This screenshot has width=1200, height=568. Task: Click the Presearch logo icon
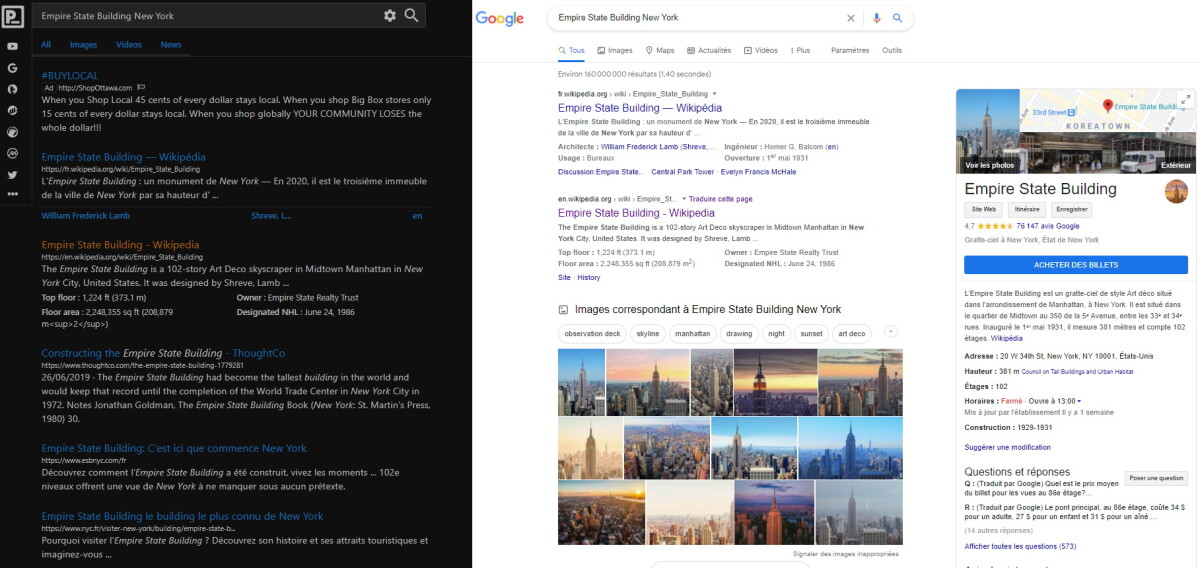[12, 16]
